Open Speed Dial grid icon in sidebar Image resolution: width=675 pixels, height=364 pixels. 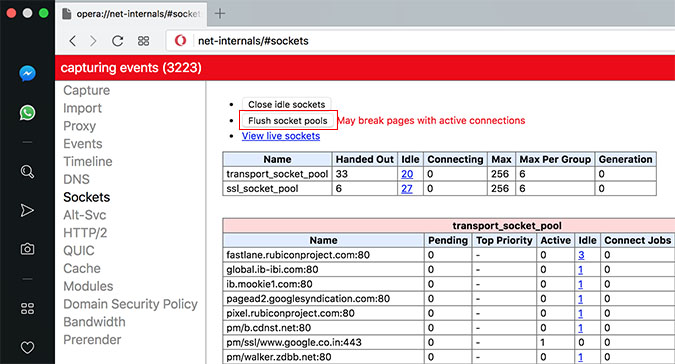click(x=27, y=308)
